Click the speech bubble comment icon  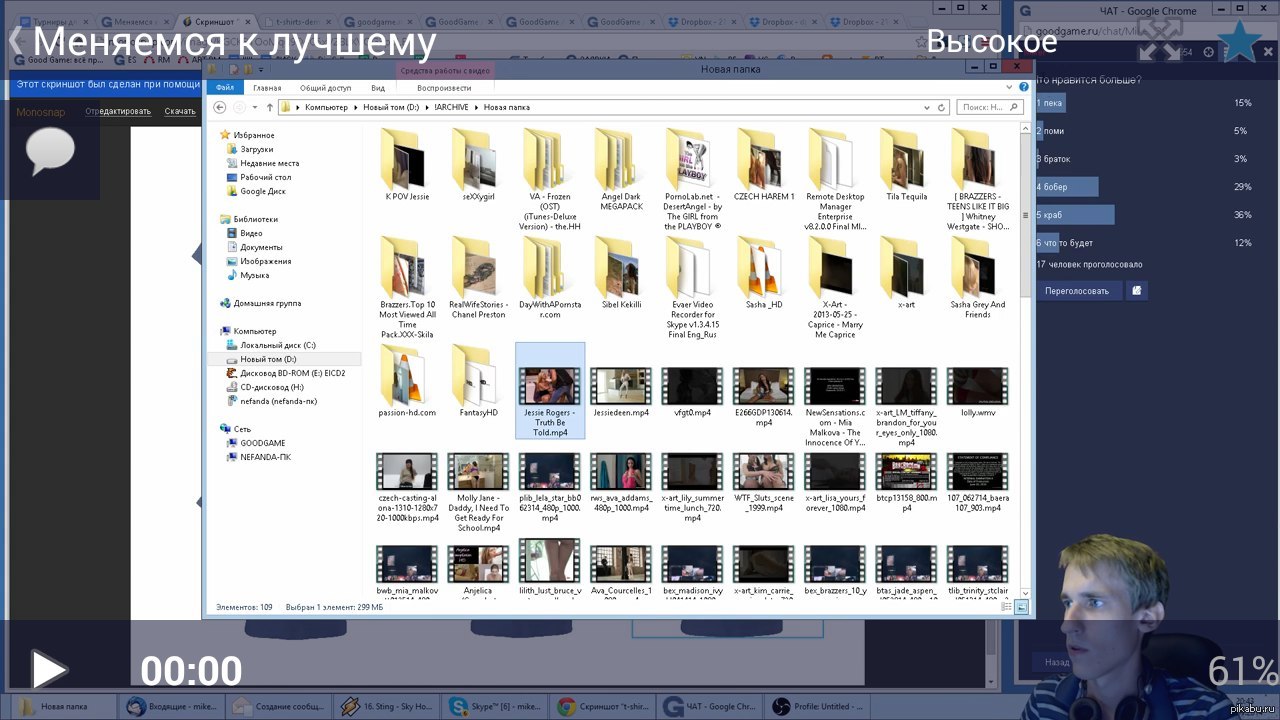(x=50, y=152)
